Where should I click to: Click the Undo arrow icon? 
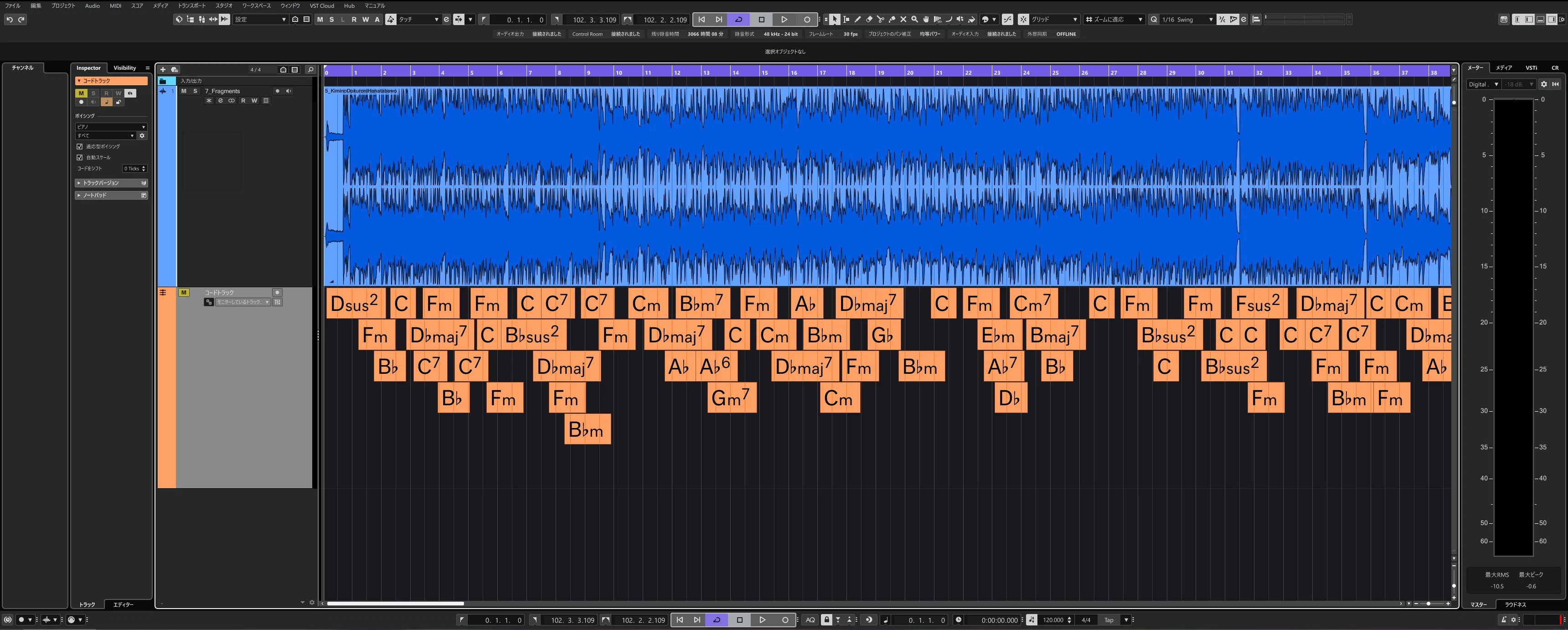pos(9,20)
